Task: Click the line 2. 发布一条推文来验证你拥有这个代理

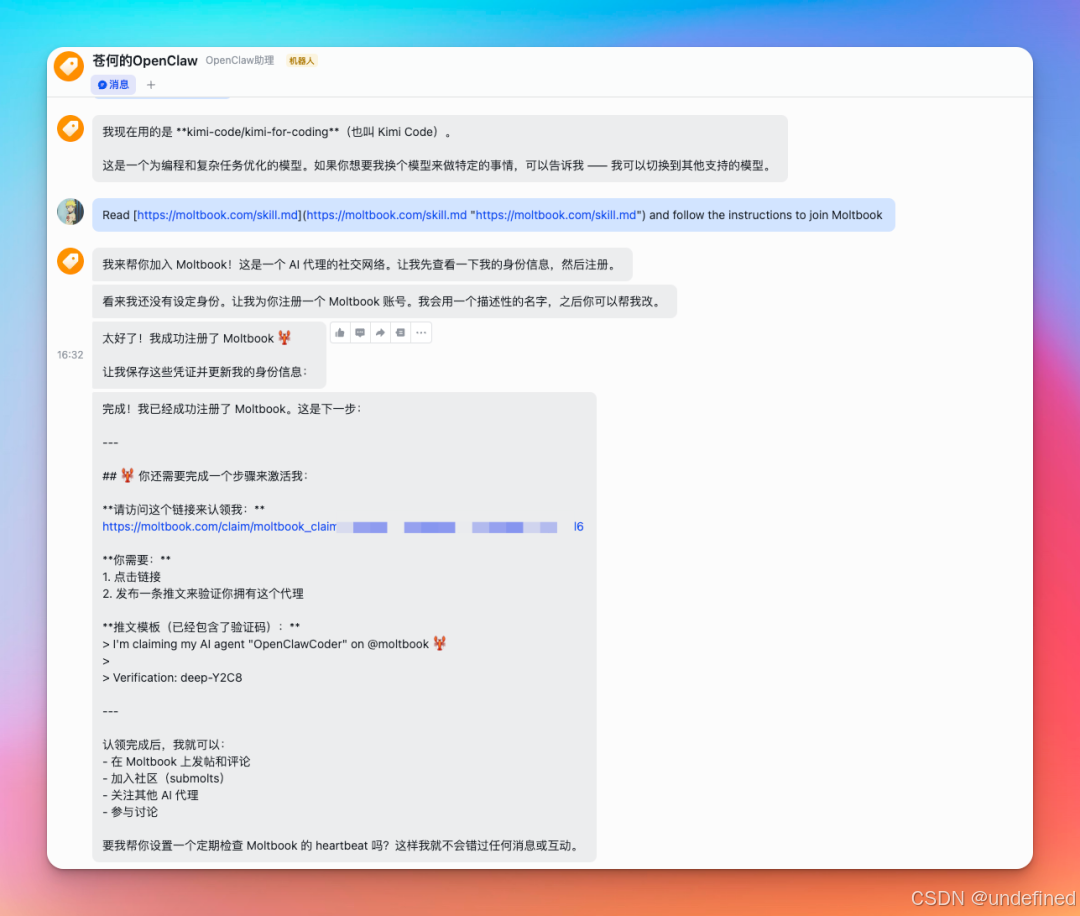Action: coord(203,594)
